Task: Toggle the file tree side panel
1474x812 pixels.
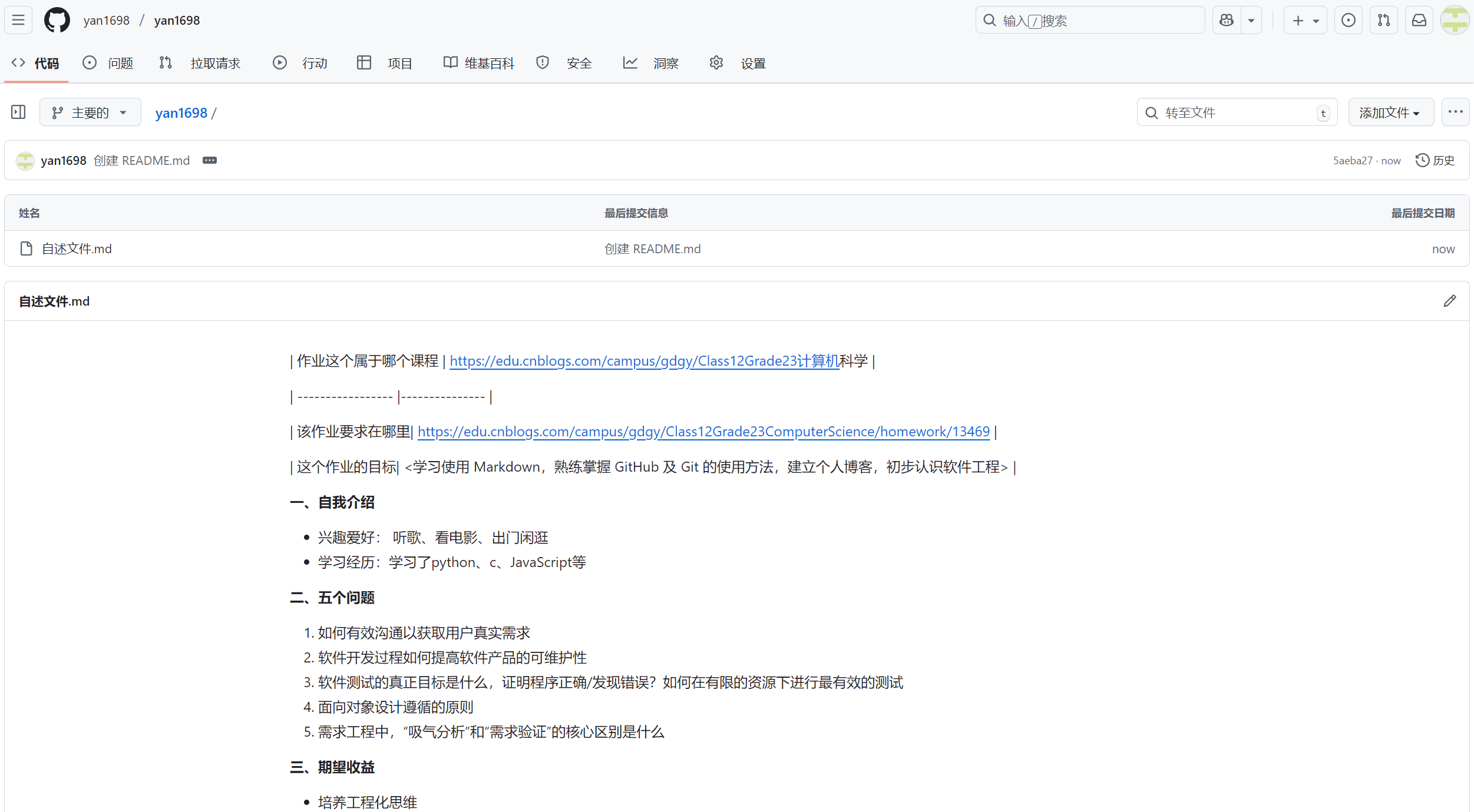Action: 18,112
